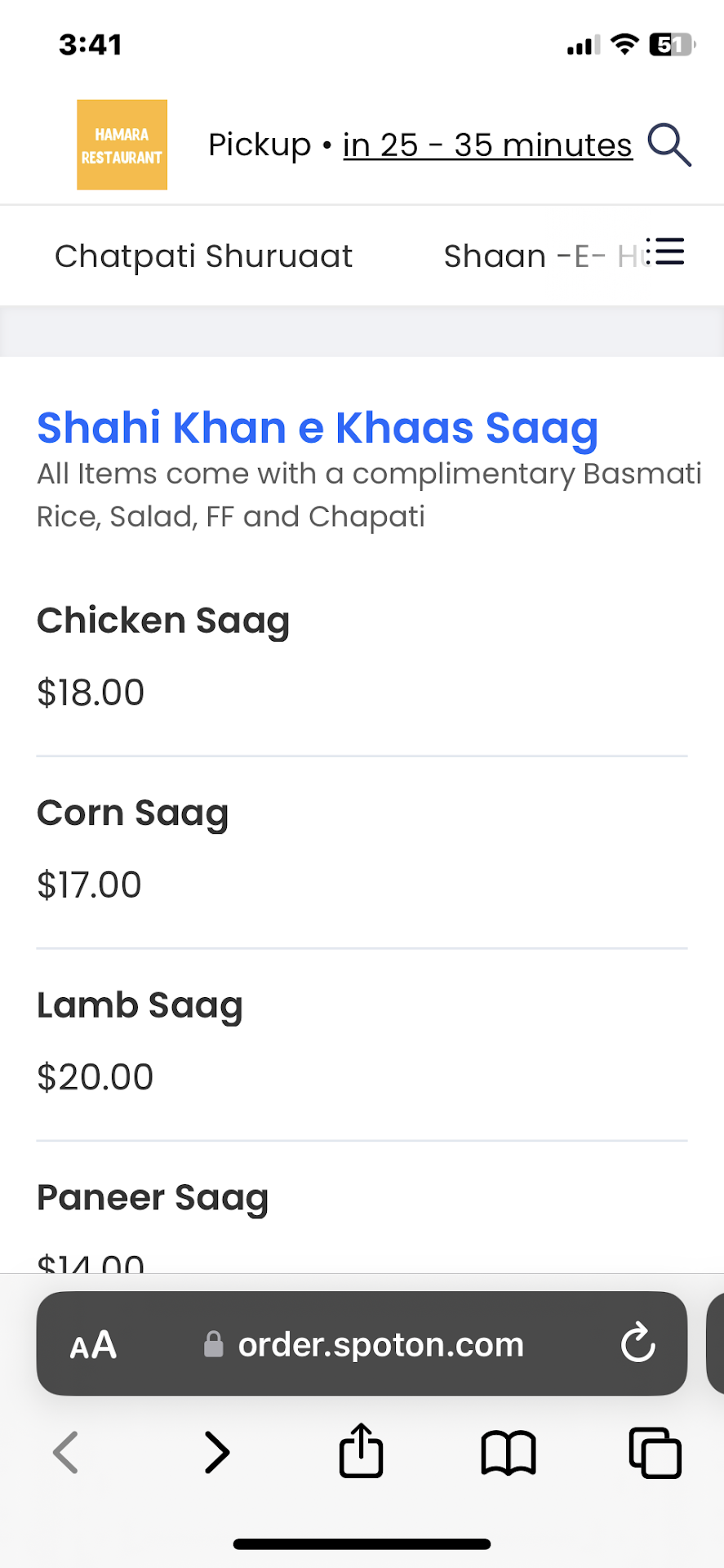Select the Chicken Saag item
The height and width of the screenshot is (1568, 724).
163,621
